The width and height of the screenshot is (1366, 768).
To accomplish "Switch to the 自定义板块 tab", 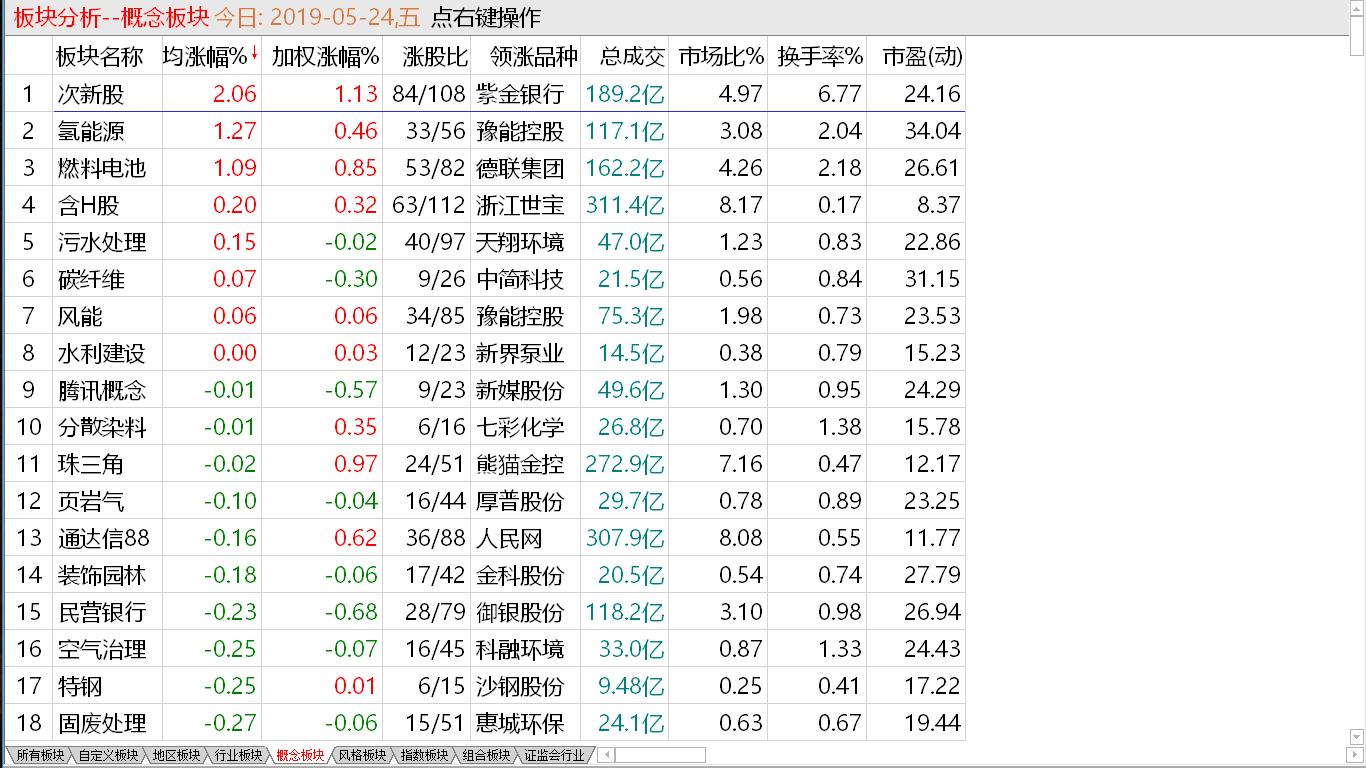I will (108, 755).
